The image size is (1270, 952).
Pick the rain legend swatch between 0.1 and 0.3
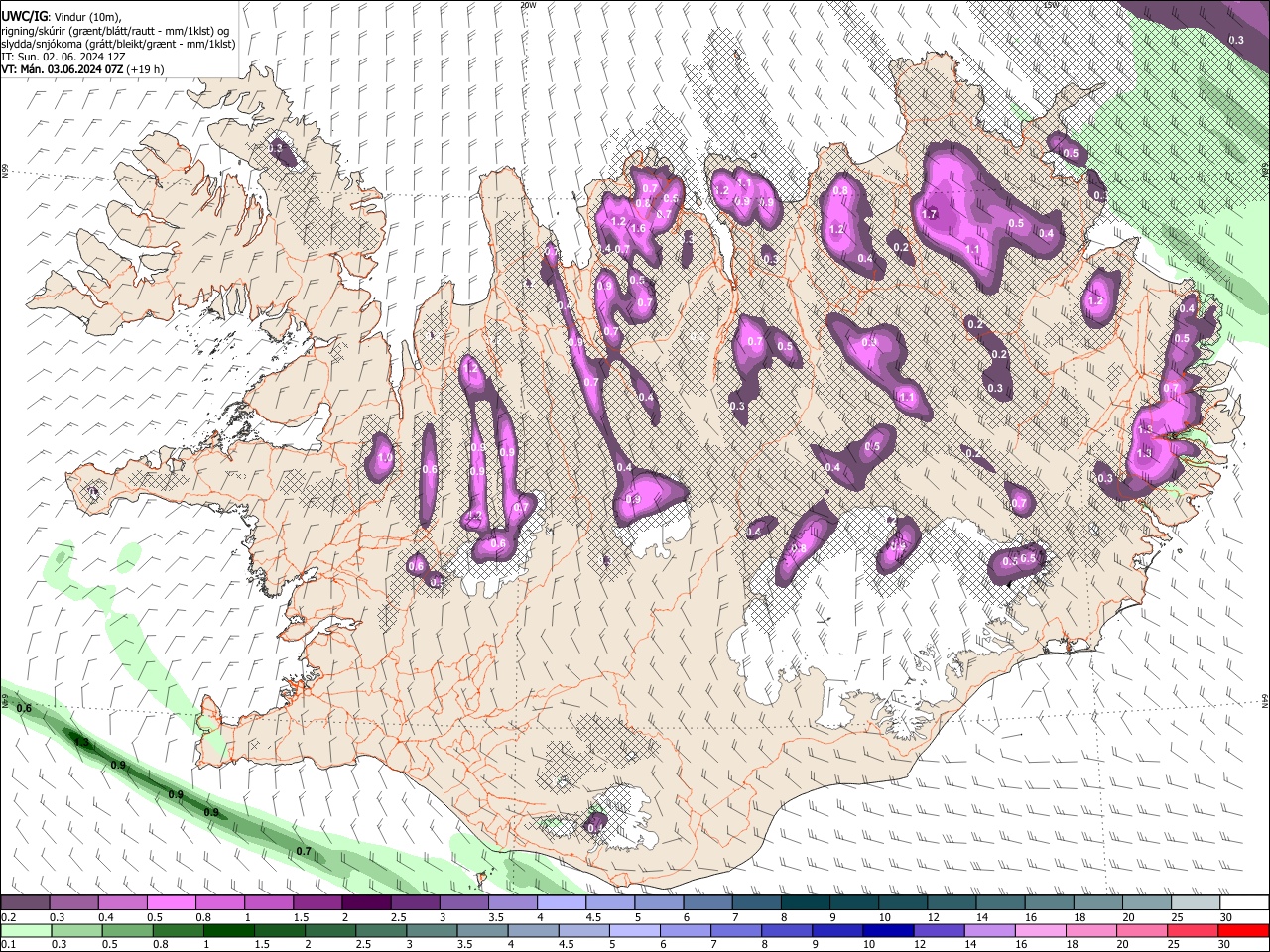(25, 930)
